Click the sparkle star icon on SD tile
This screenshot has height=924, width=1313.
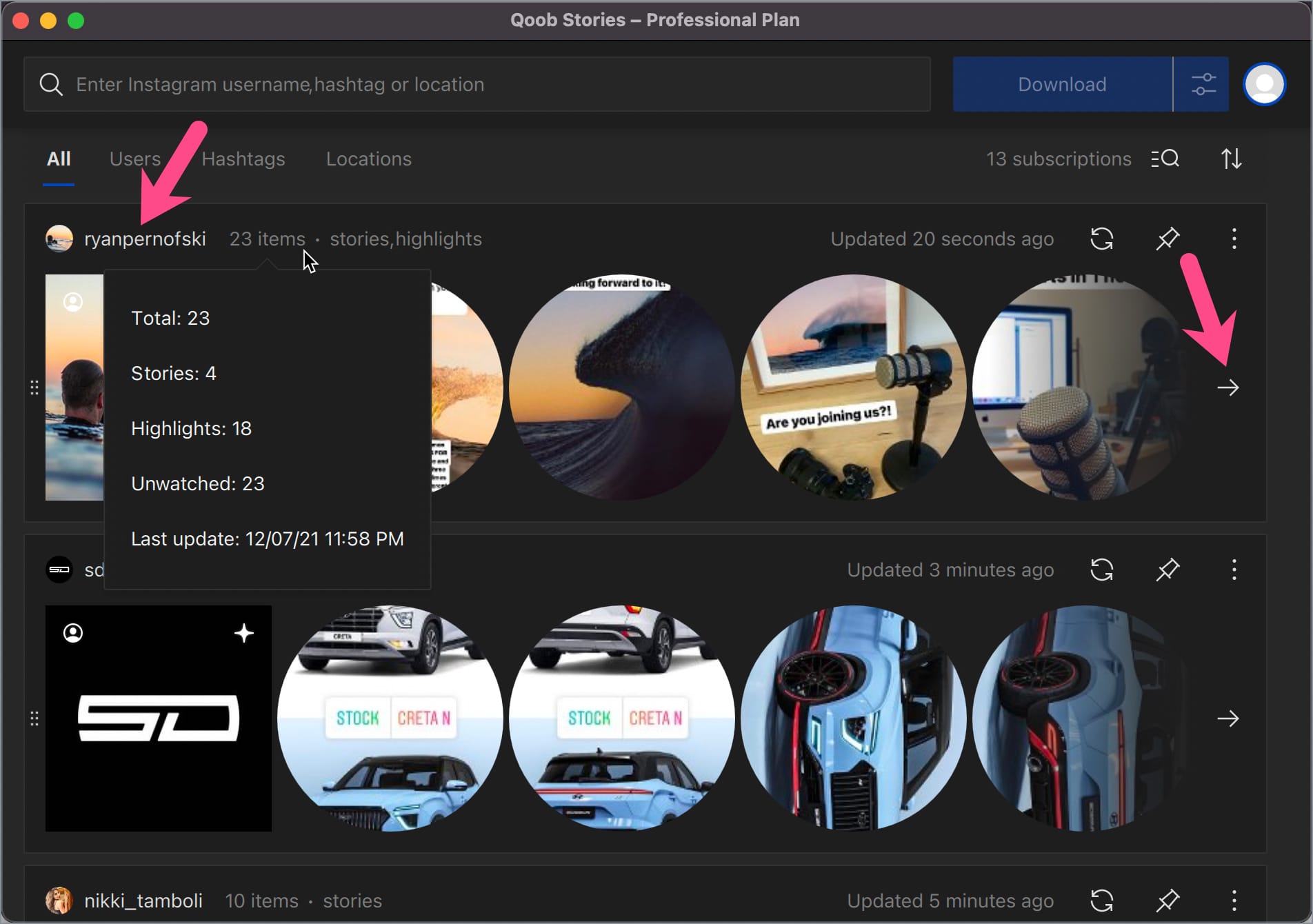point(243,633)
